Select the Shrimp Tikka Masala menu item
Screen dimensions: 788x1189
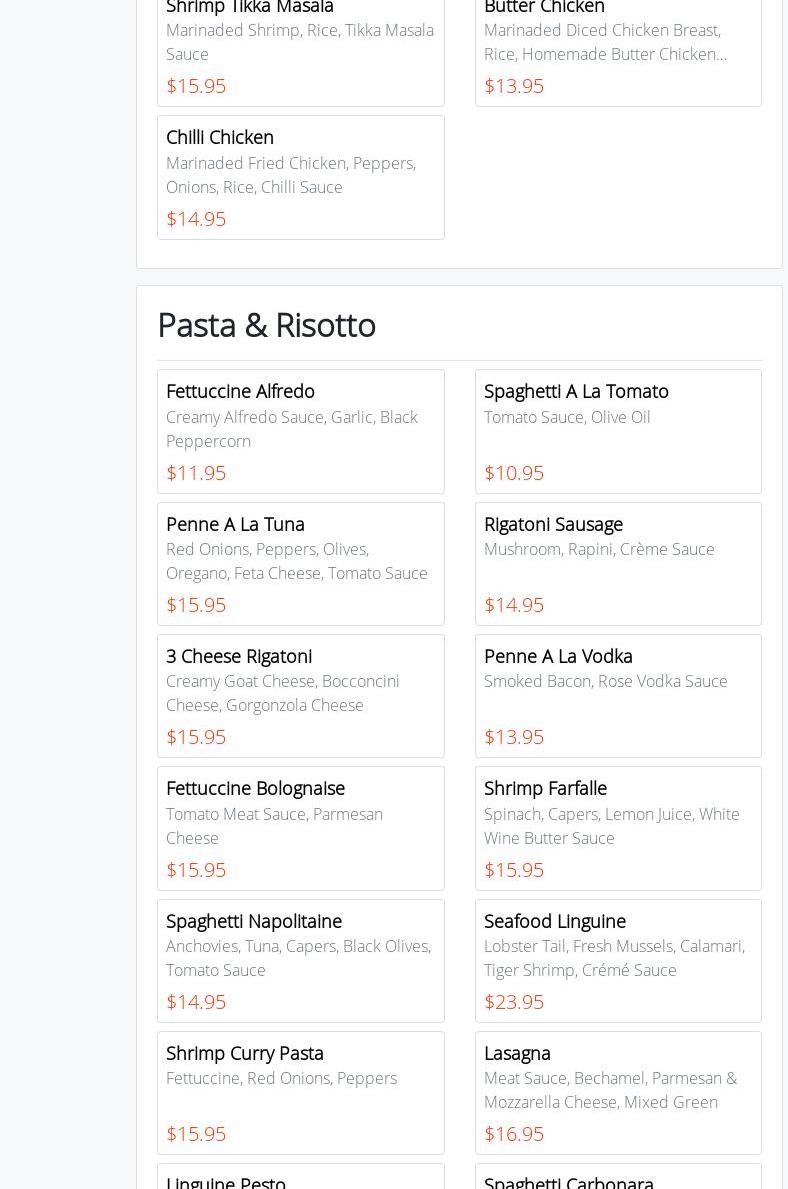click(300, 45)
